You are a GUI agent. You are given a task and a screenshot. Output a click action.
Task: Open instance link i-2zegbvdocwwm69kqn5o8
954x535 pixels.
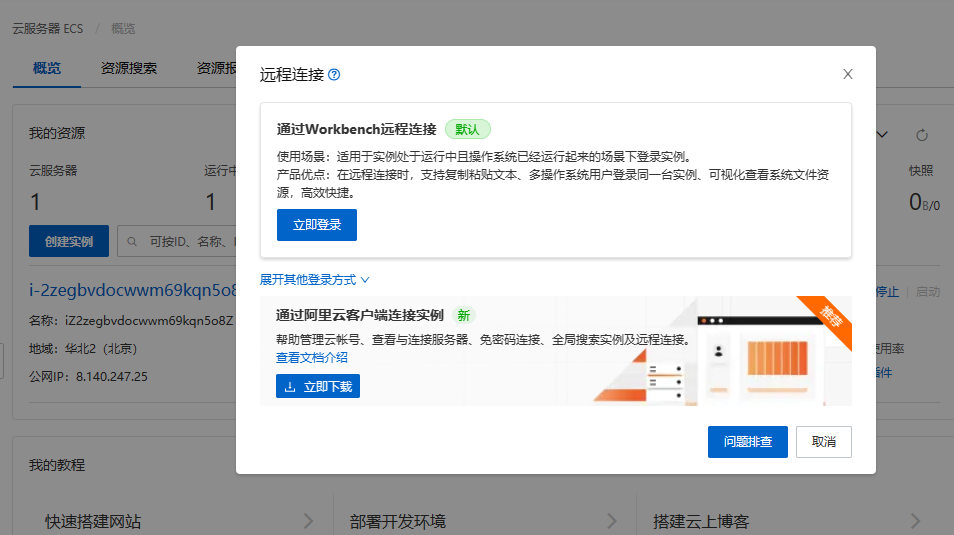click(132, 290)
